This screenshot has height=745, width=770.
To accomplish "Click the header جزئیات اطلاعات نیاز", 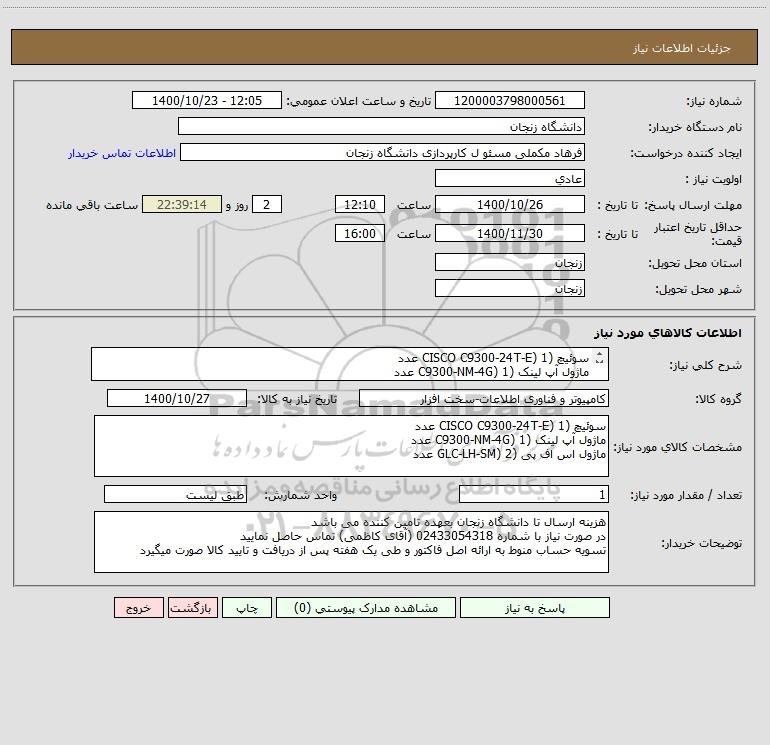I will (x=682, y=48).
